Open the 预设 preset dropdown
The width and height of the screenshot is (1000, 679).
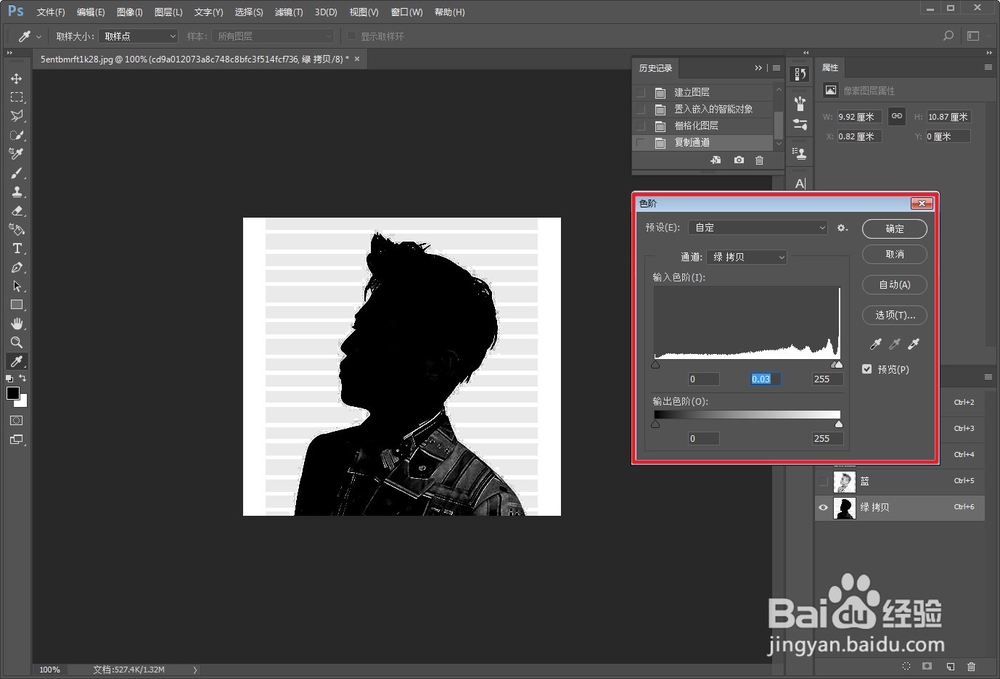(x=758, y=228)
